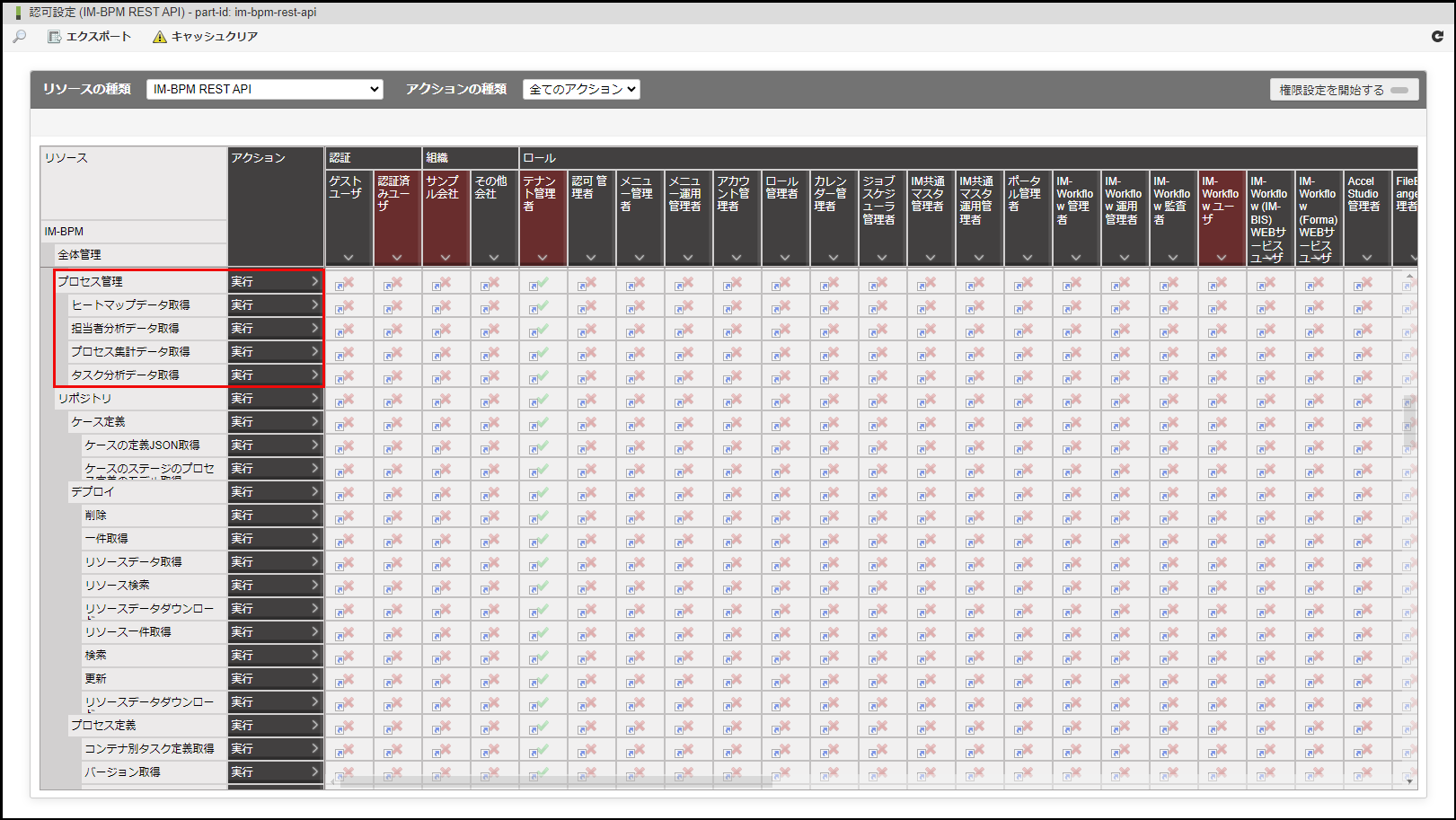Viewport: 1456px width, 820px height.
Task: Click リソースデータ取得 icon under ジョブスケジューラ管理者
Action: coord(878,563)
